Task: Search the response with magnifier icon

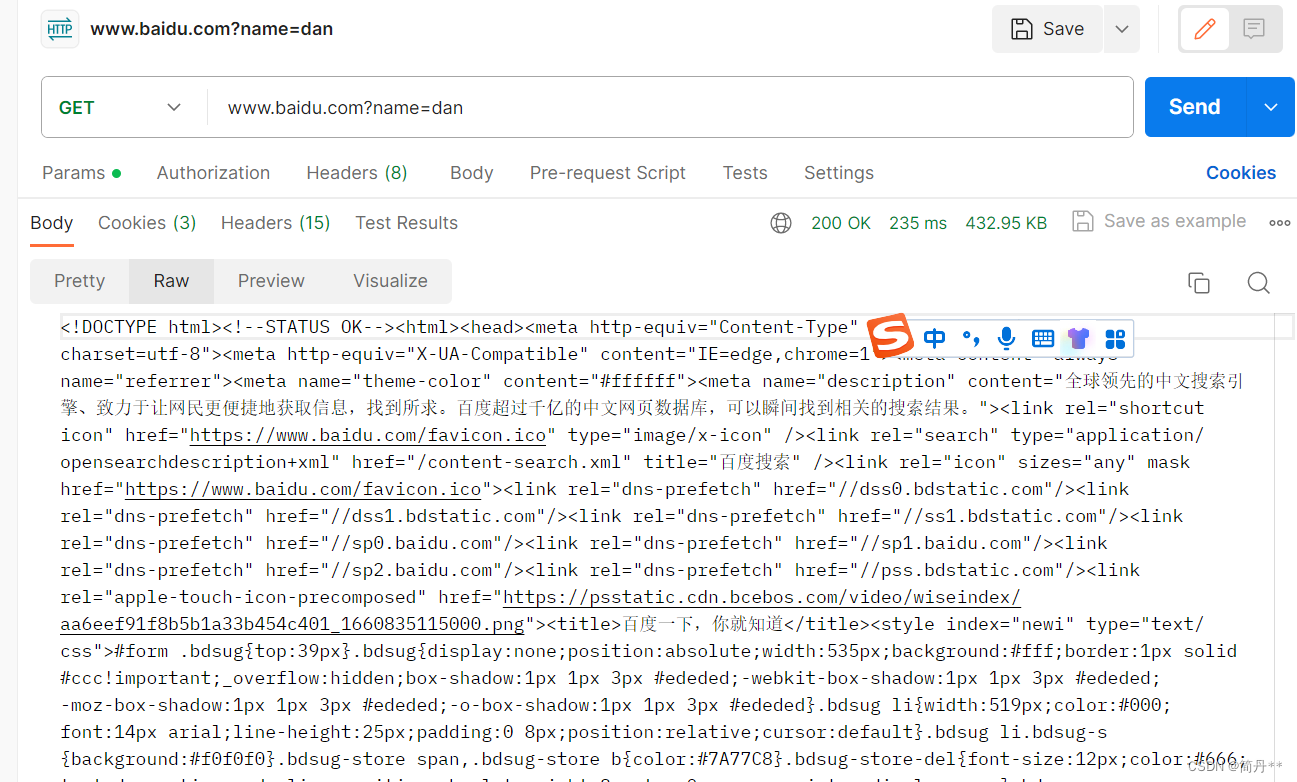Action: tap(1259, 283)
